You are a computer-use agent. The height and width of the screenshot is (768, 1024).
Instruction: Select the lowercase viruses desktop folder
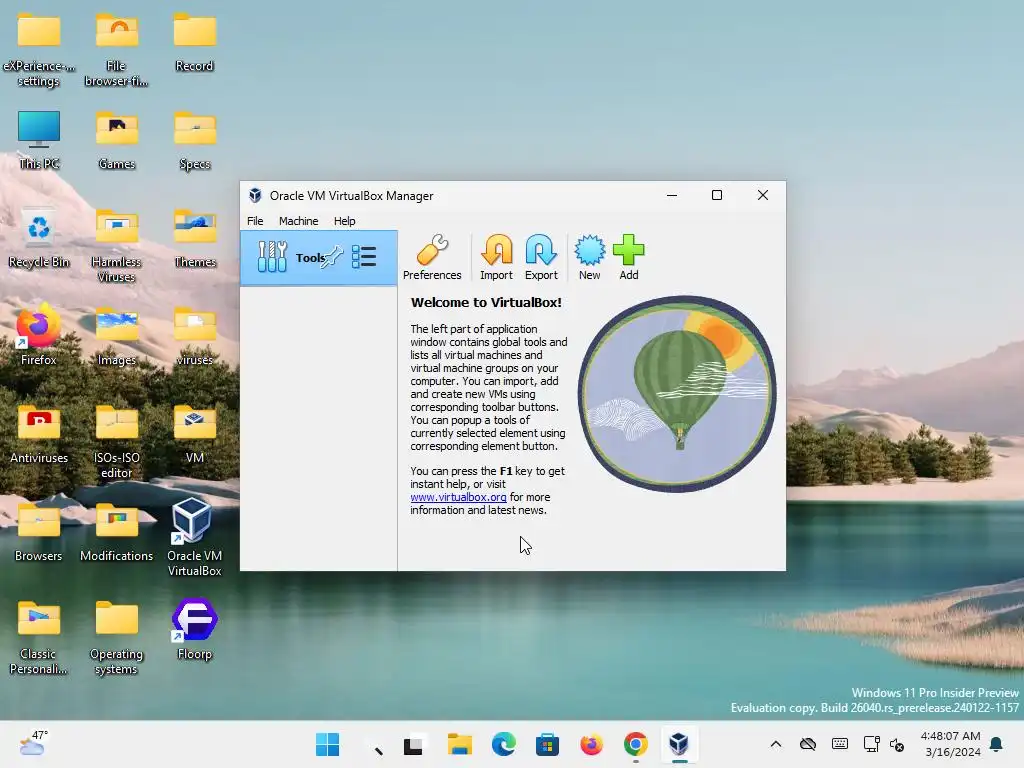pyautogui.click(x=195, y=337)
